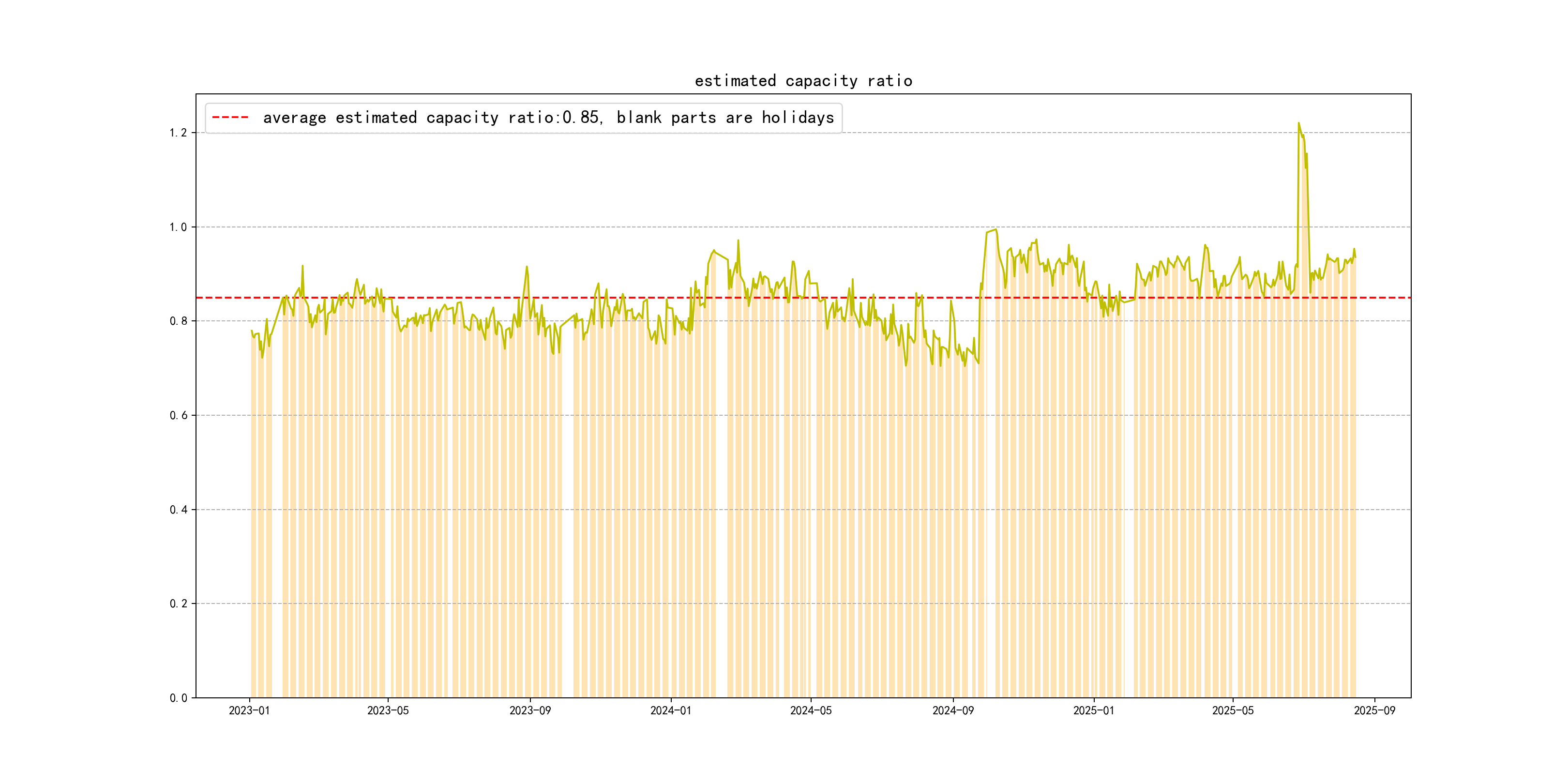Click the 0.8 y-axis tick label
Screen dimensions: 1568x784
tap(178, 321)
